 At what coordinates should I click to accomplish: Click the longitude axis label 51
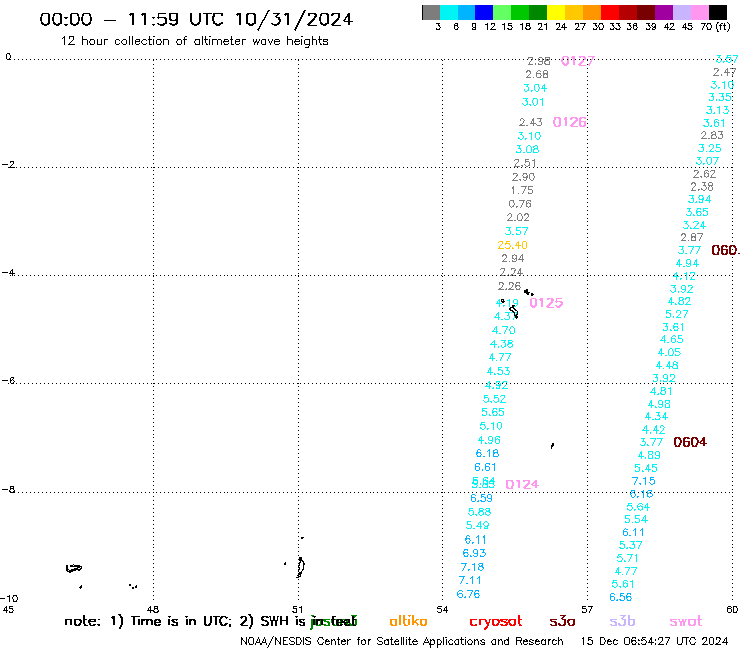click(297, 609)
